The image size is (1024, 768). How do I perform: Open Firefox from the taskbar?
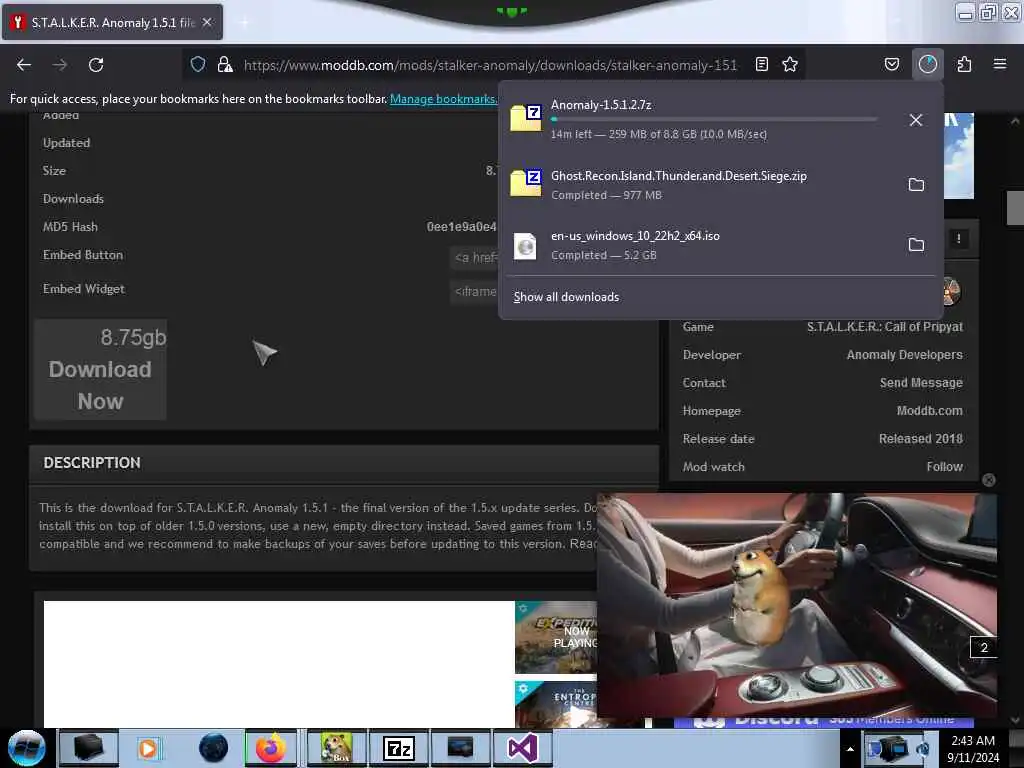271,748
